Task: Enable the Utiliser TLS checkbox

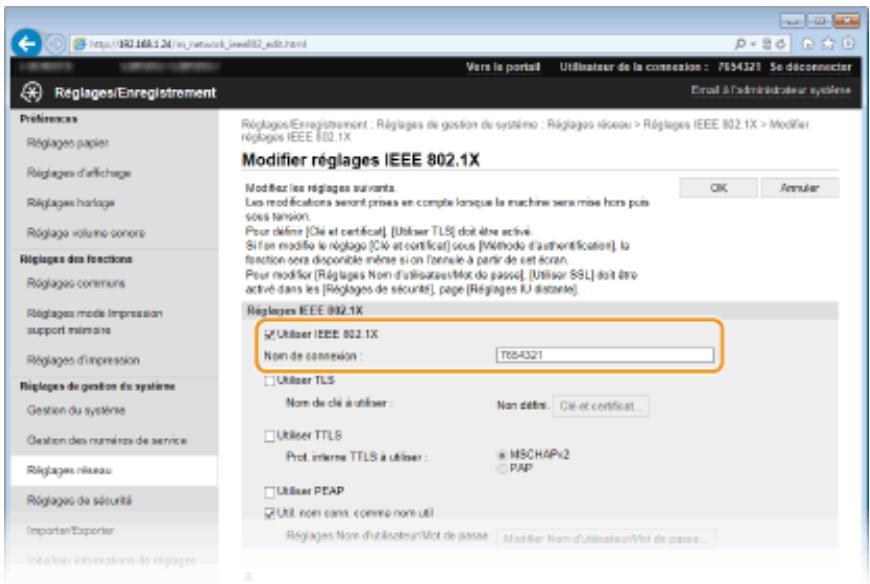Action: point(270,380)
